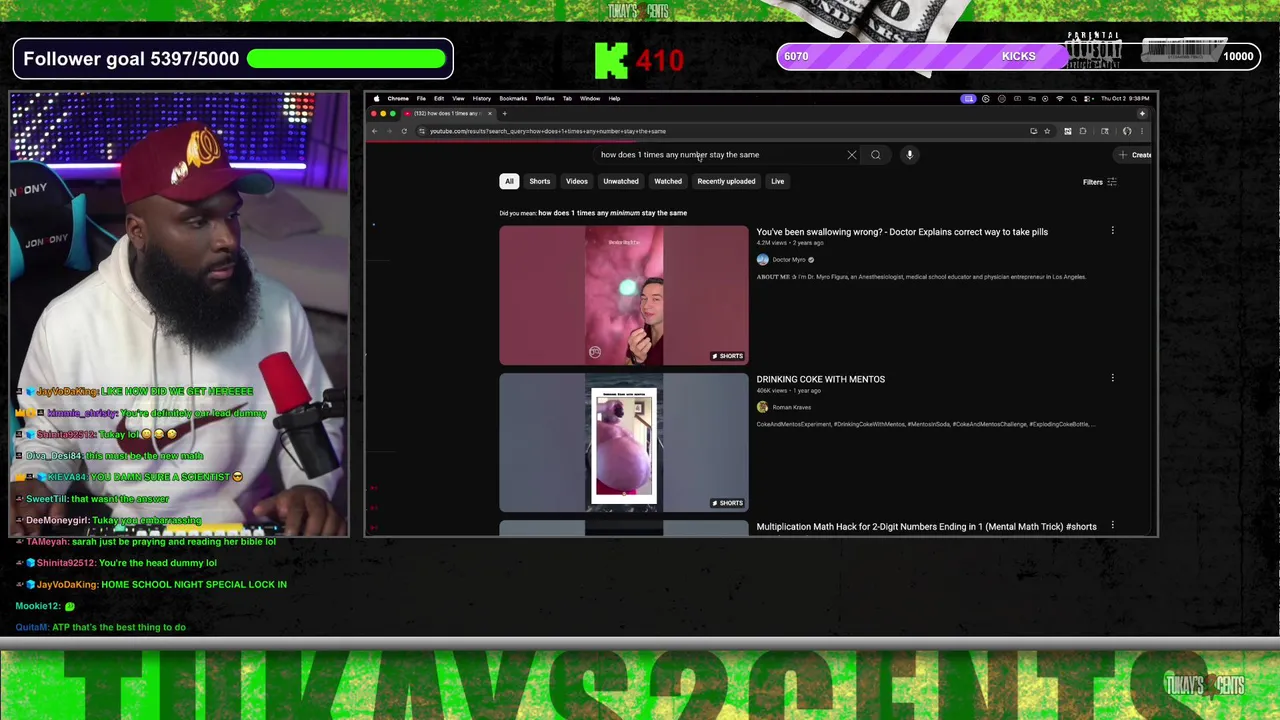Open the search Filters panel
Viewport: 1280px width, 720px height.
[1099, 182]
